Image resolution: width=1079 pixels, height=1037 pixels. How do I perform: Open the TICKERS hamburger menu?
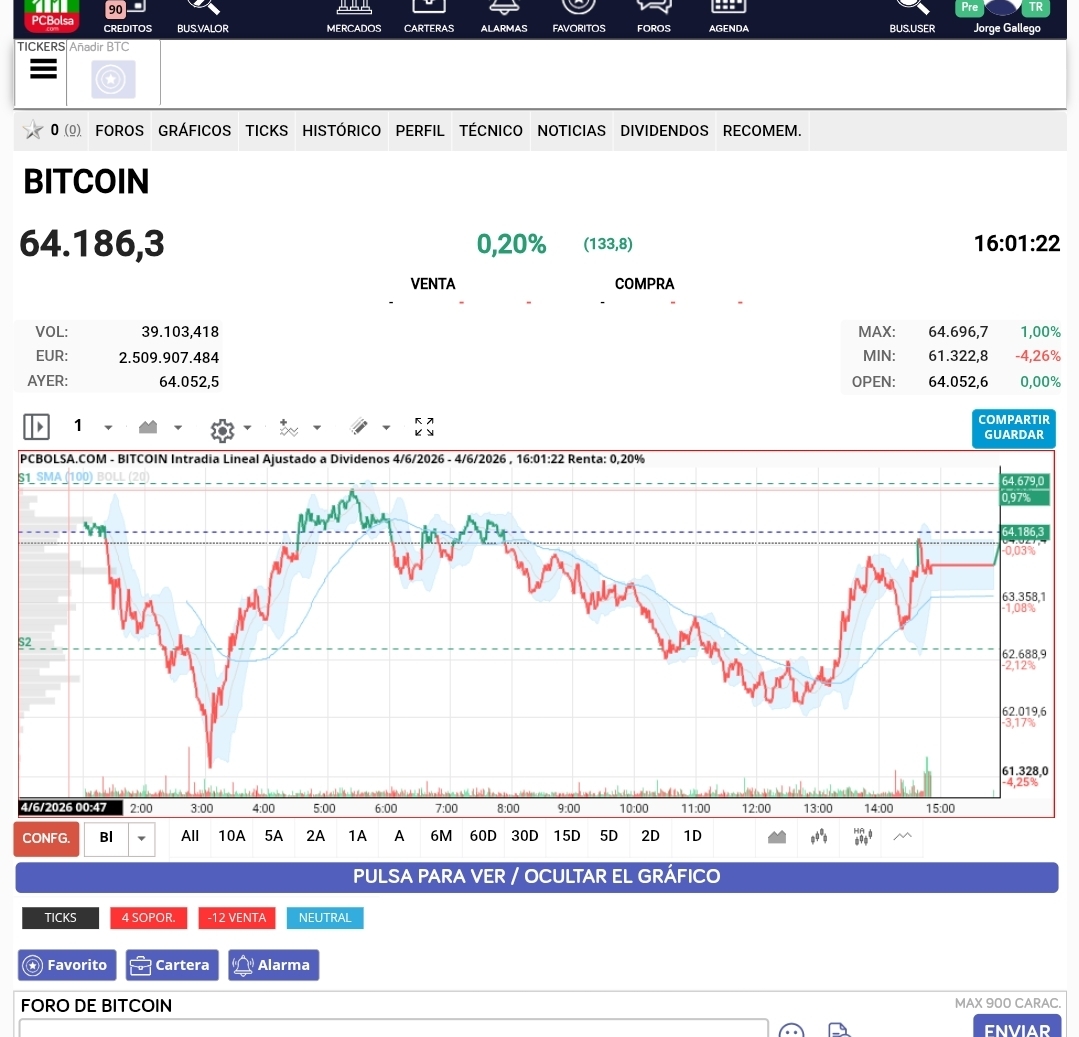tap(43, 69)
